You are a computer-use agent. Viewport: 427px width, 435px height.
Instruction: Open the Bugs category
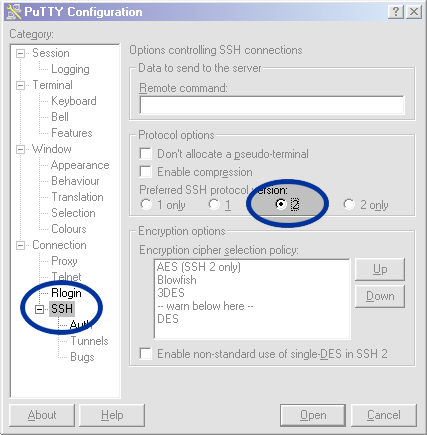82,357
